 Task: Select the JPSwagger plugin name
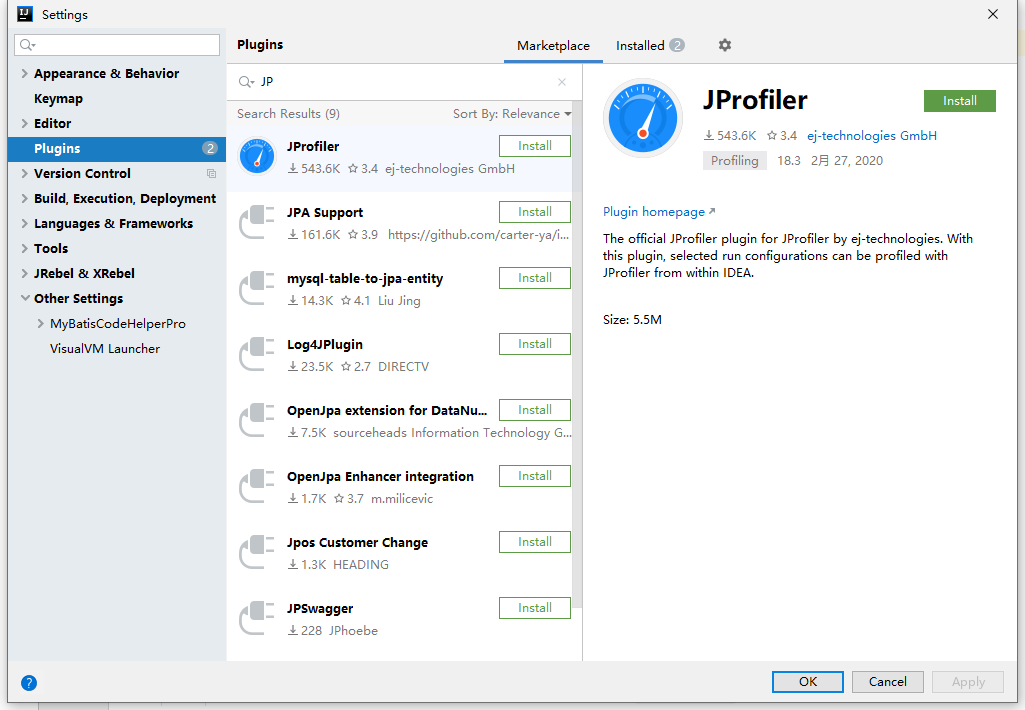pyautogui.click(x=320, y=609)
